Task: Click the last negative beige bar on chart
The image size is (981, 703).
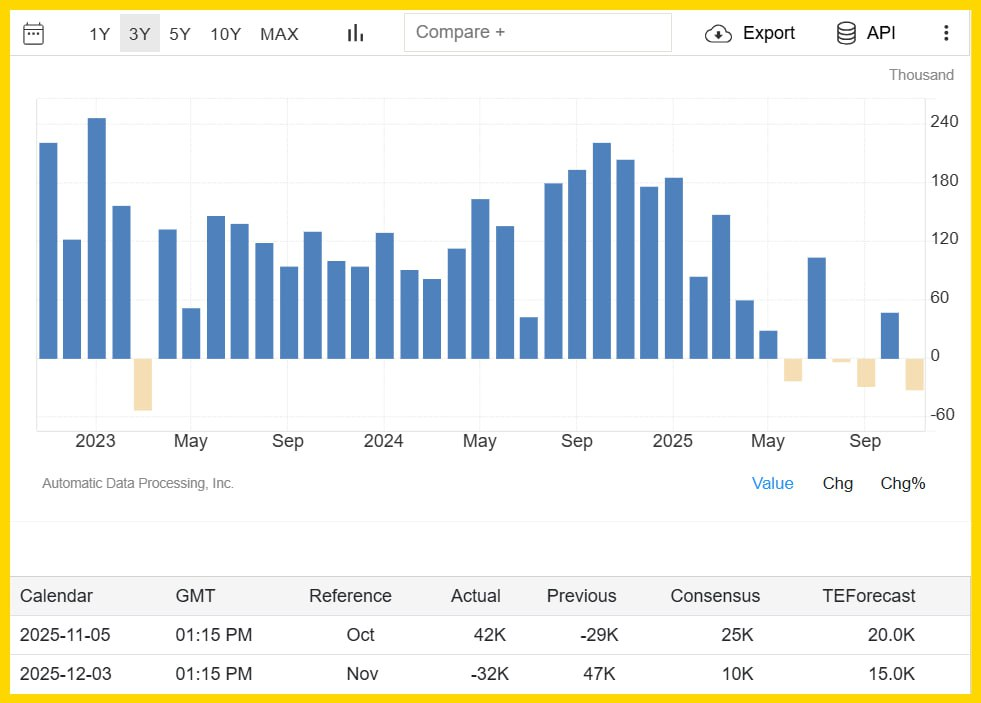Action: tap(914, 374)
